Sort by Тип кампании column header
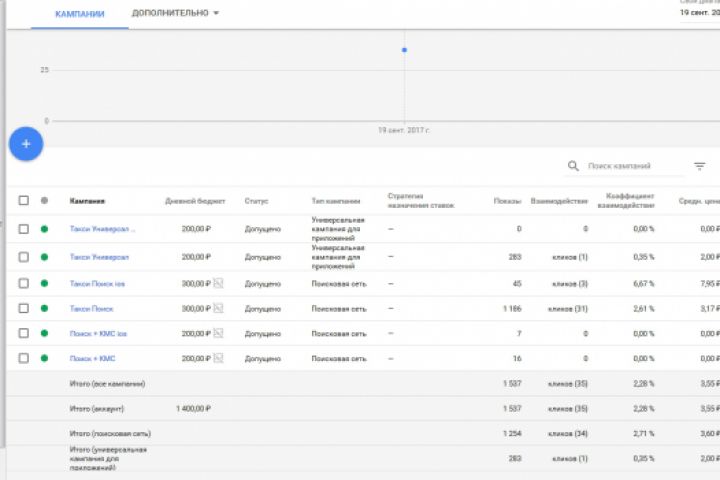 coord(336,201)
